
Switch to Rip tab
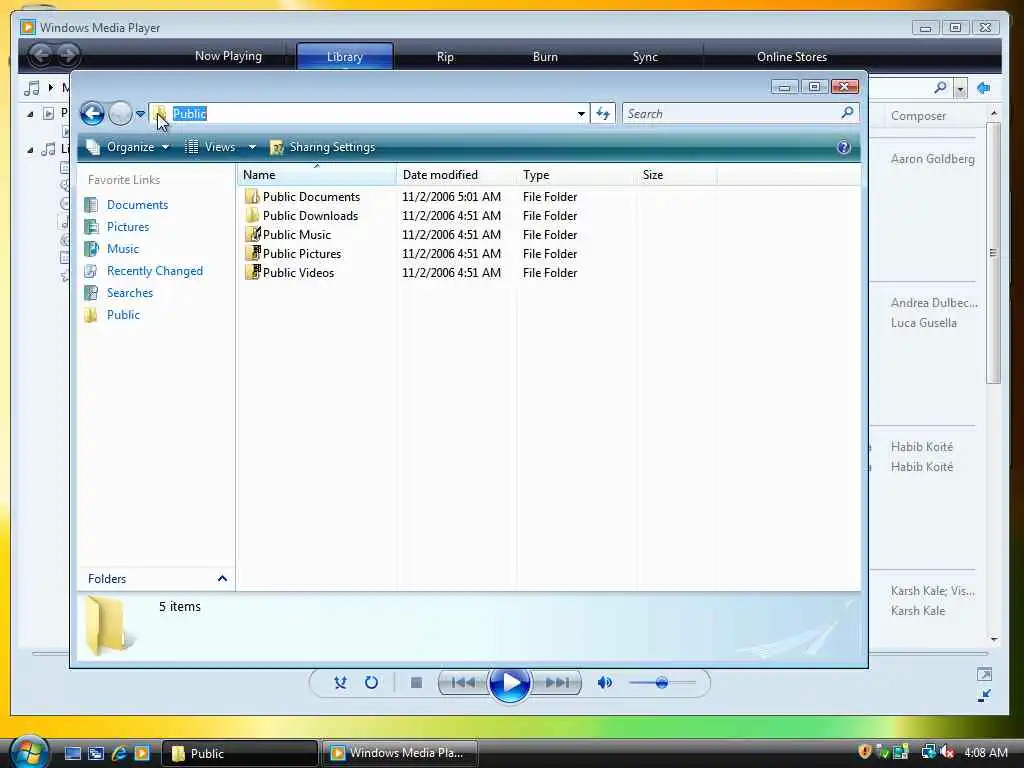pos(445,57)
